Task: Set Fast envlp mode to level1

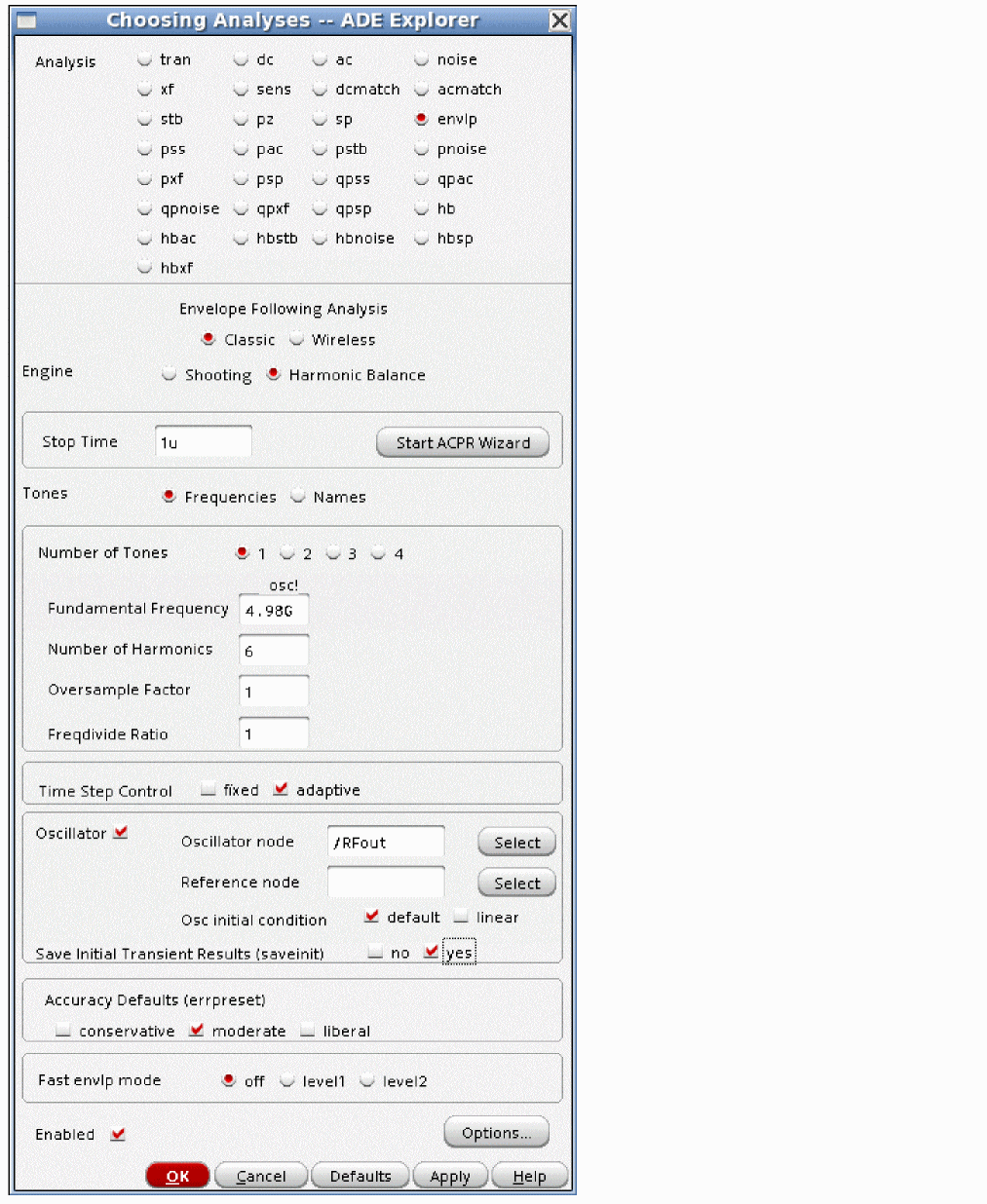Action: 287,1080
